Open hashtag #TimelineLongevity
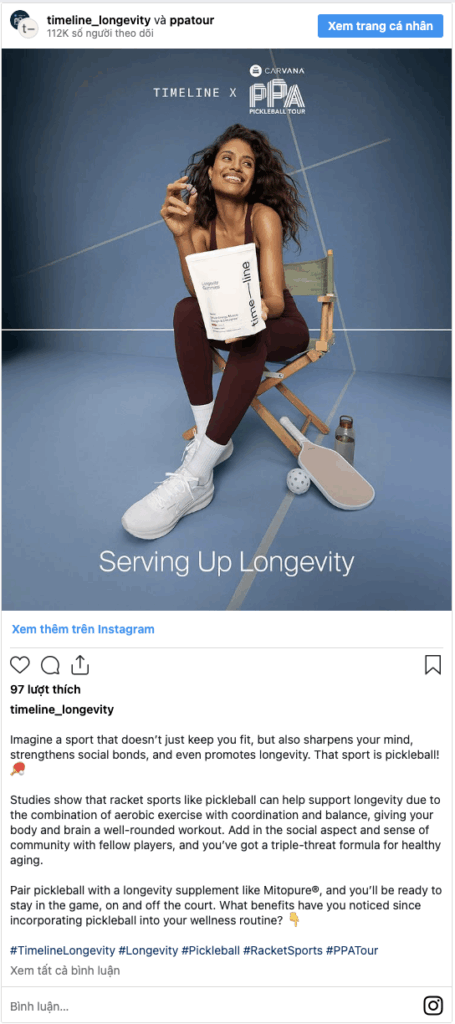The width and height of the screenshot is (455, 1024). coord(63,950)
